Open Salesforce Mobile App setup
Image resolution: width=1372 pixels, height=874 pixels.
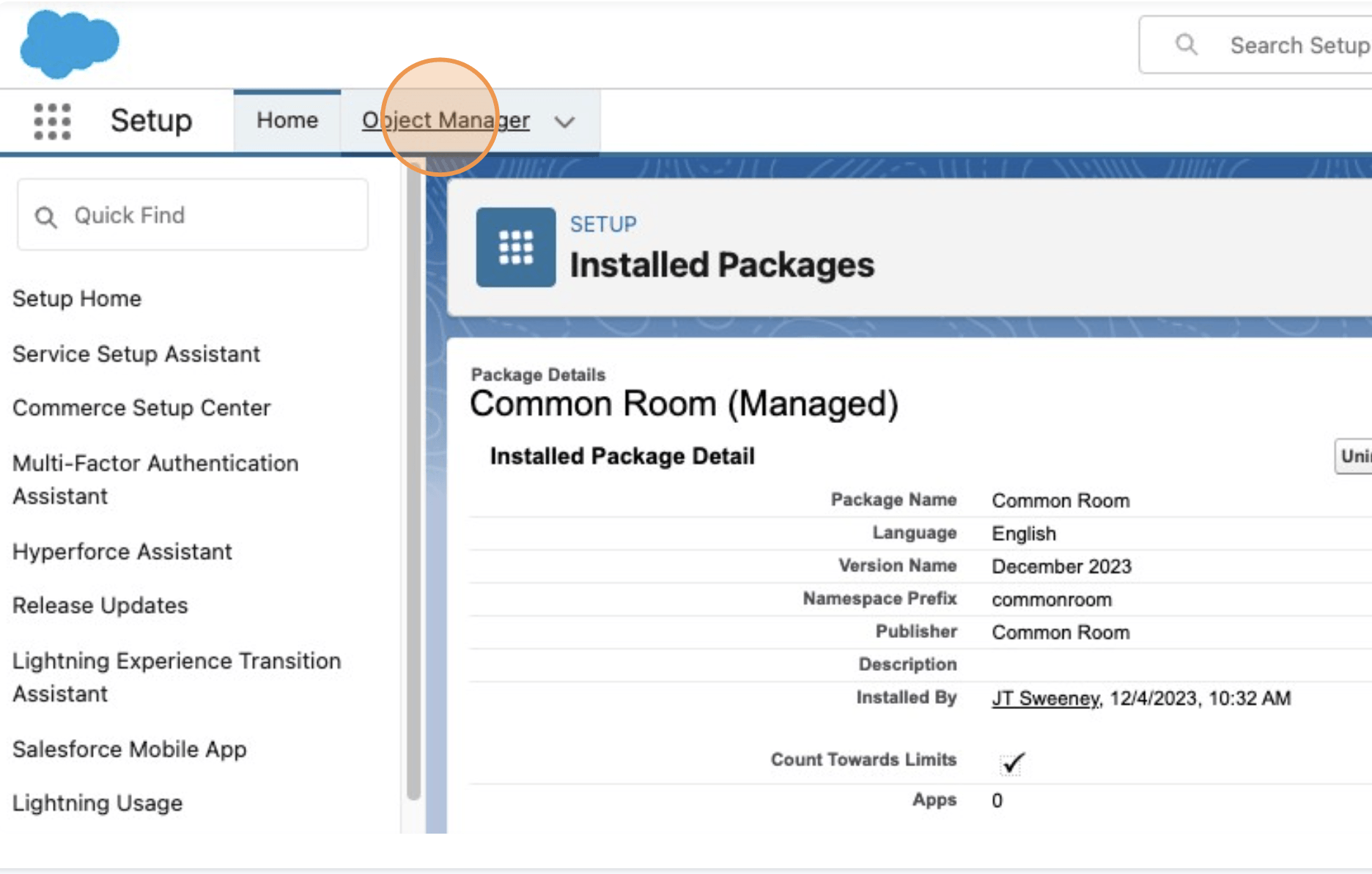point(130,749)
